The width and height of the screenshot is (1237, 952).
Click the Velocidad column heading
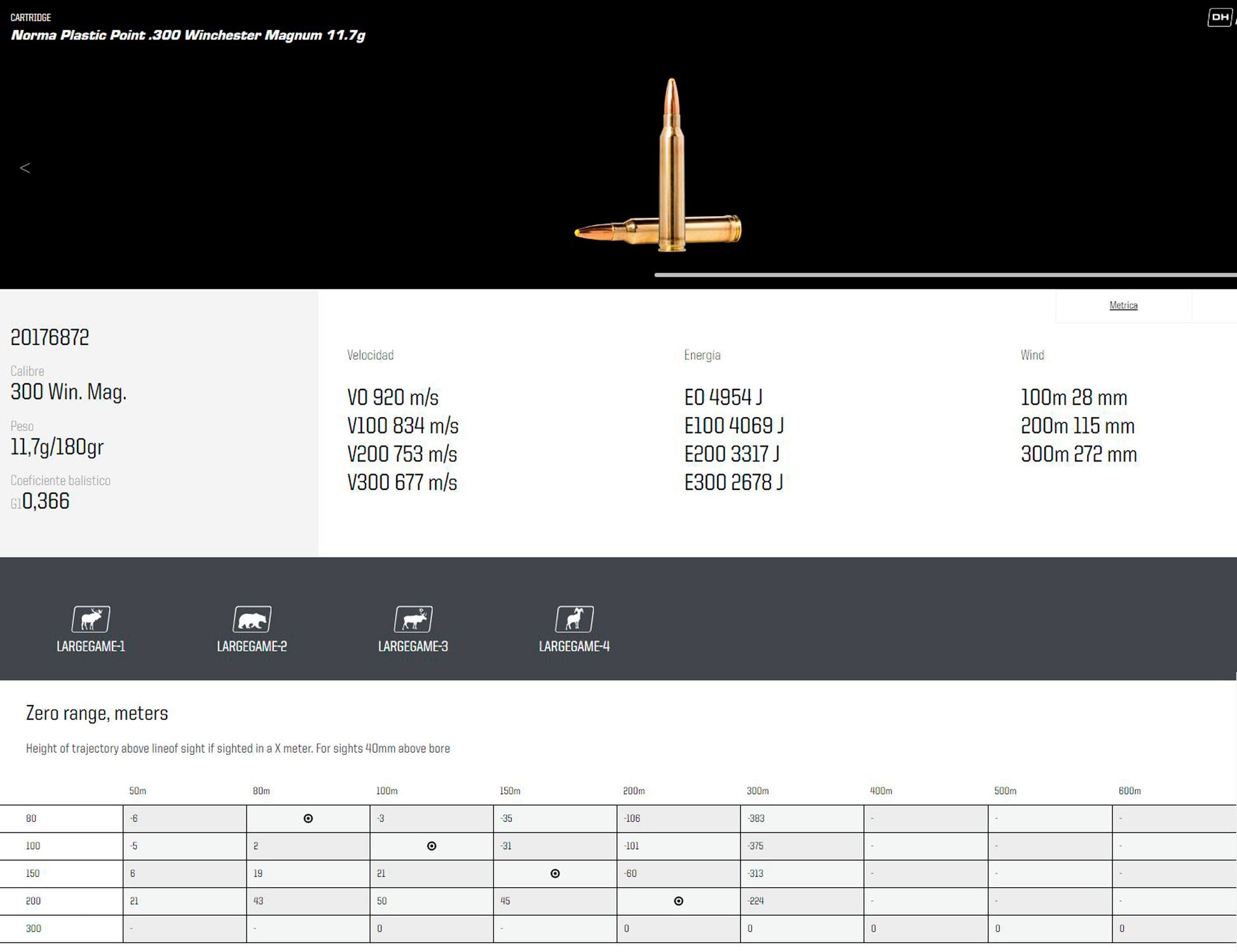(371, 355)
